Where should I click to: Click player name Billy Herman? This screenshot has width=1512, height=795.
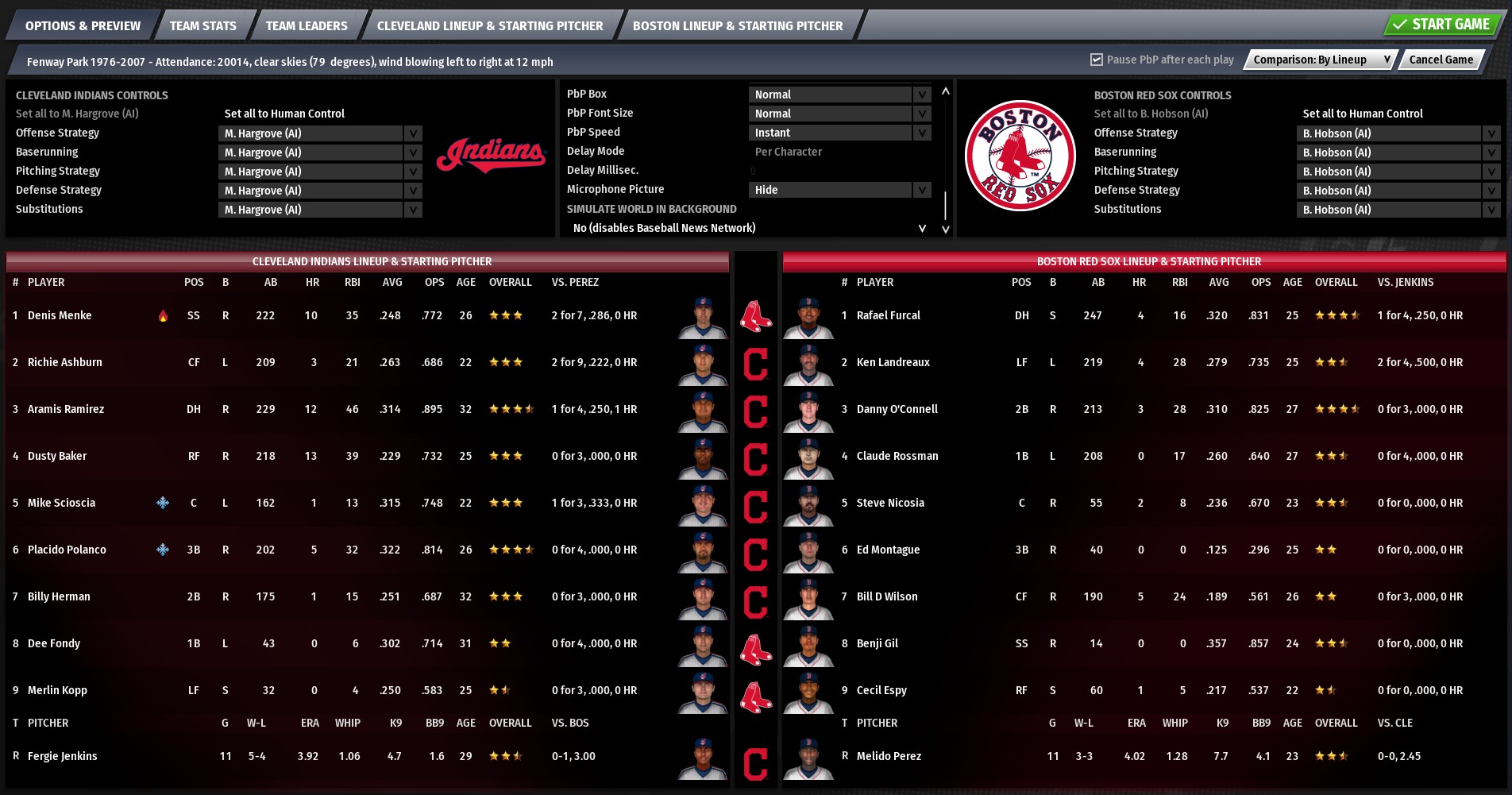click(x=59, y=596)
